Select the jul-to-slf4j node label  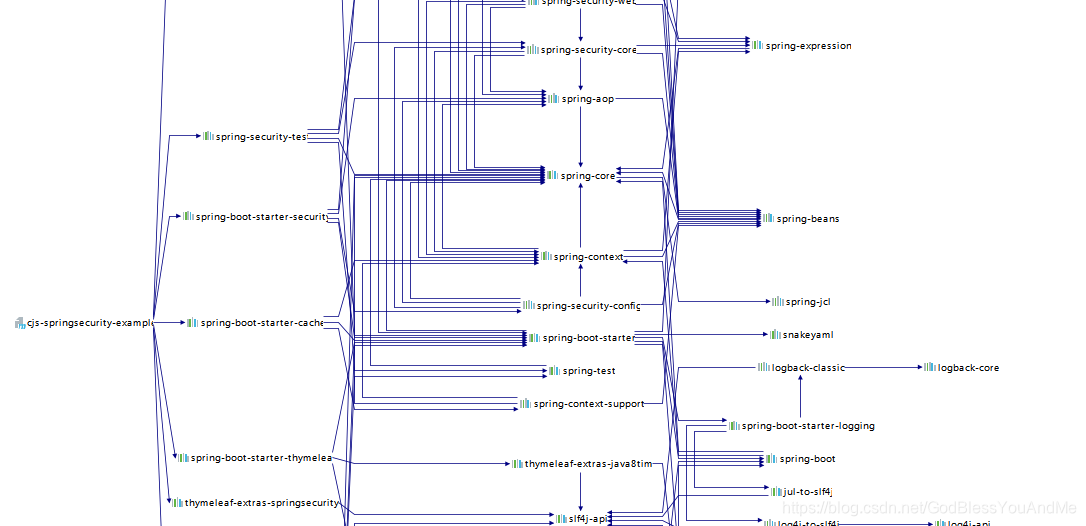808,492
